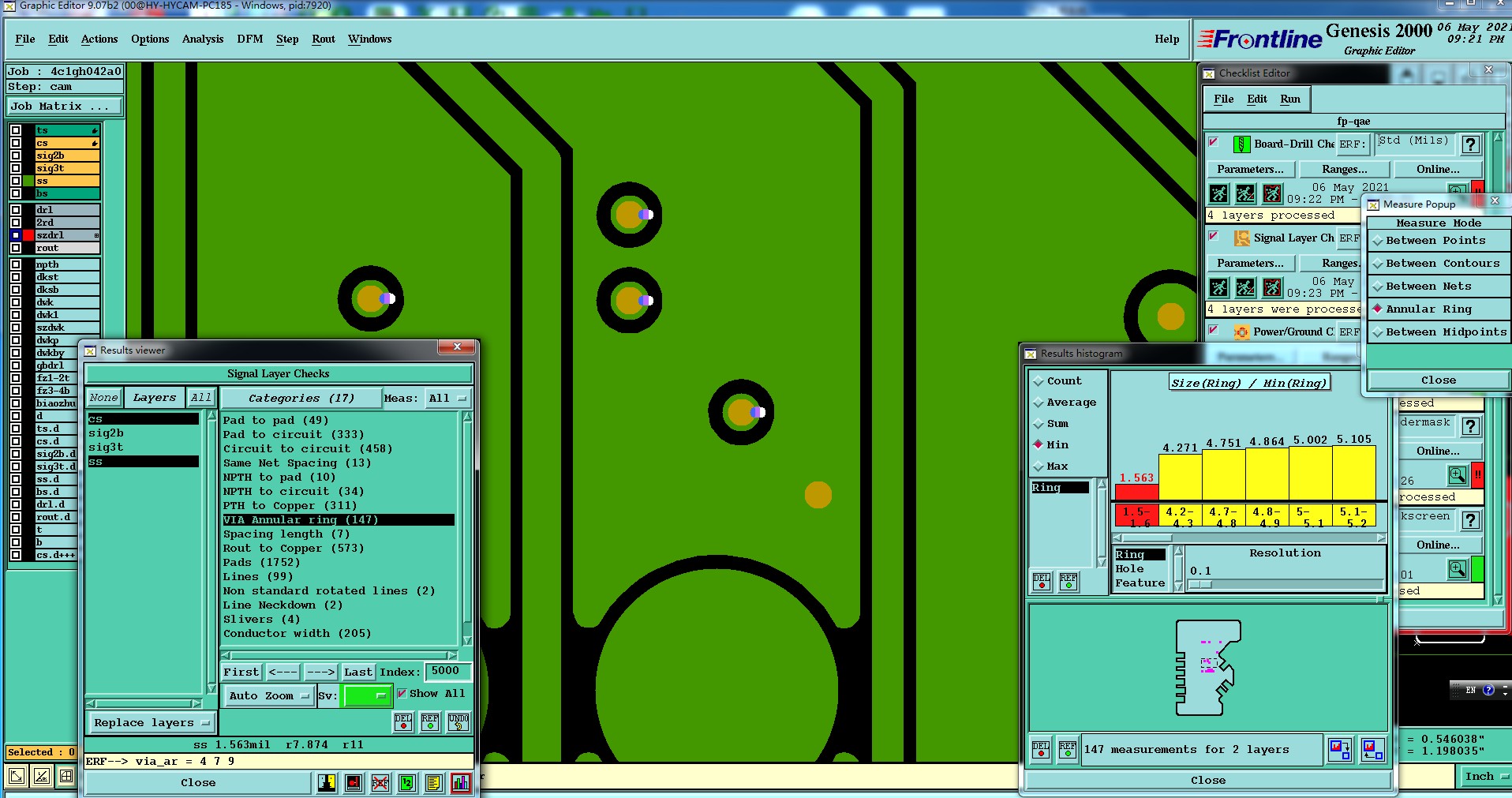Open the Help menu

pos(1167,39)
